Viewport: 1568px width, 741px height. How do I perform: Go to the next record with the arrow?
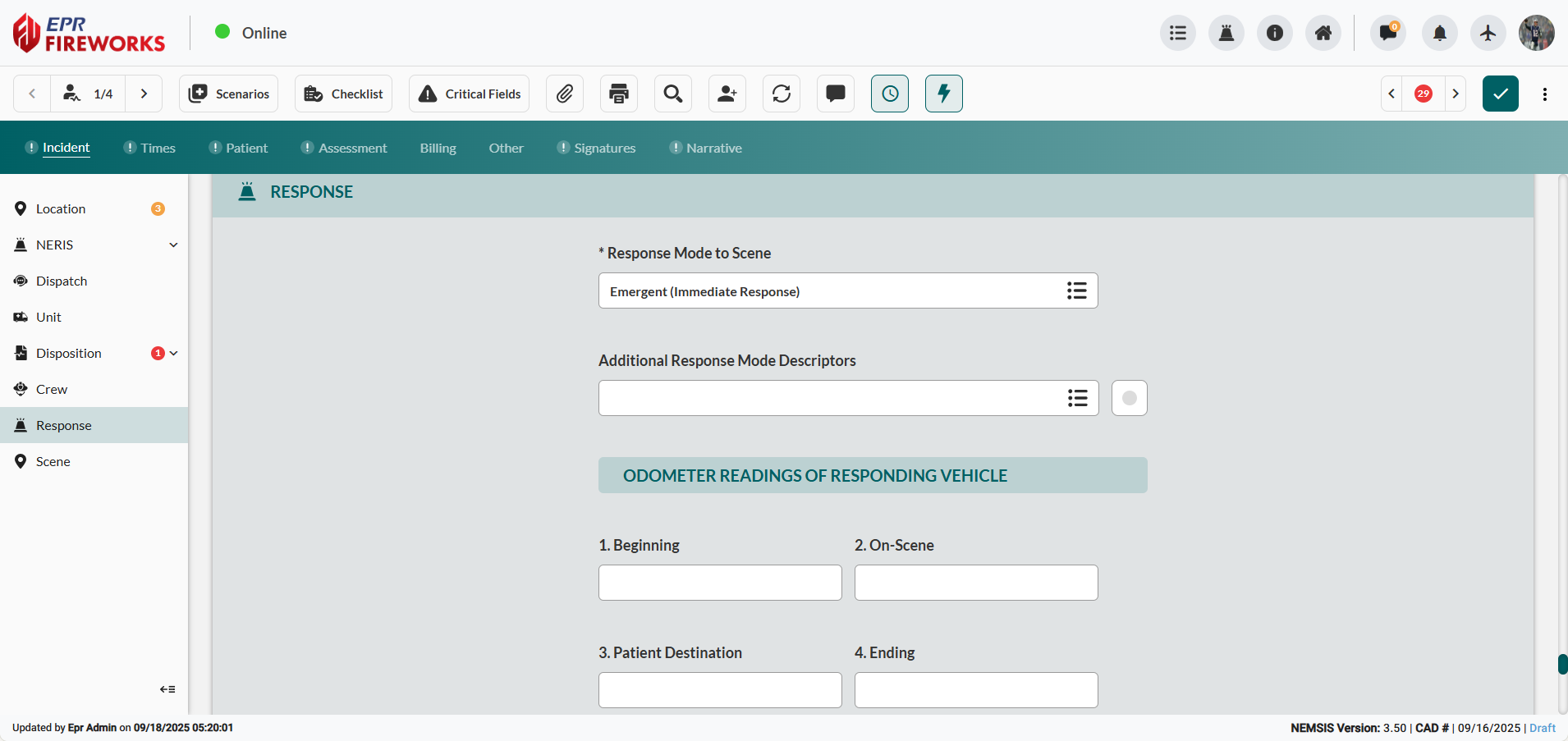point(144,94)
